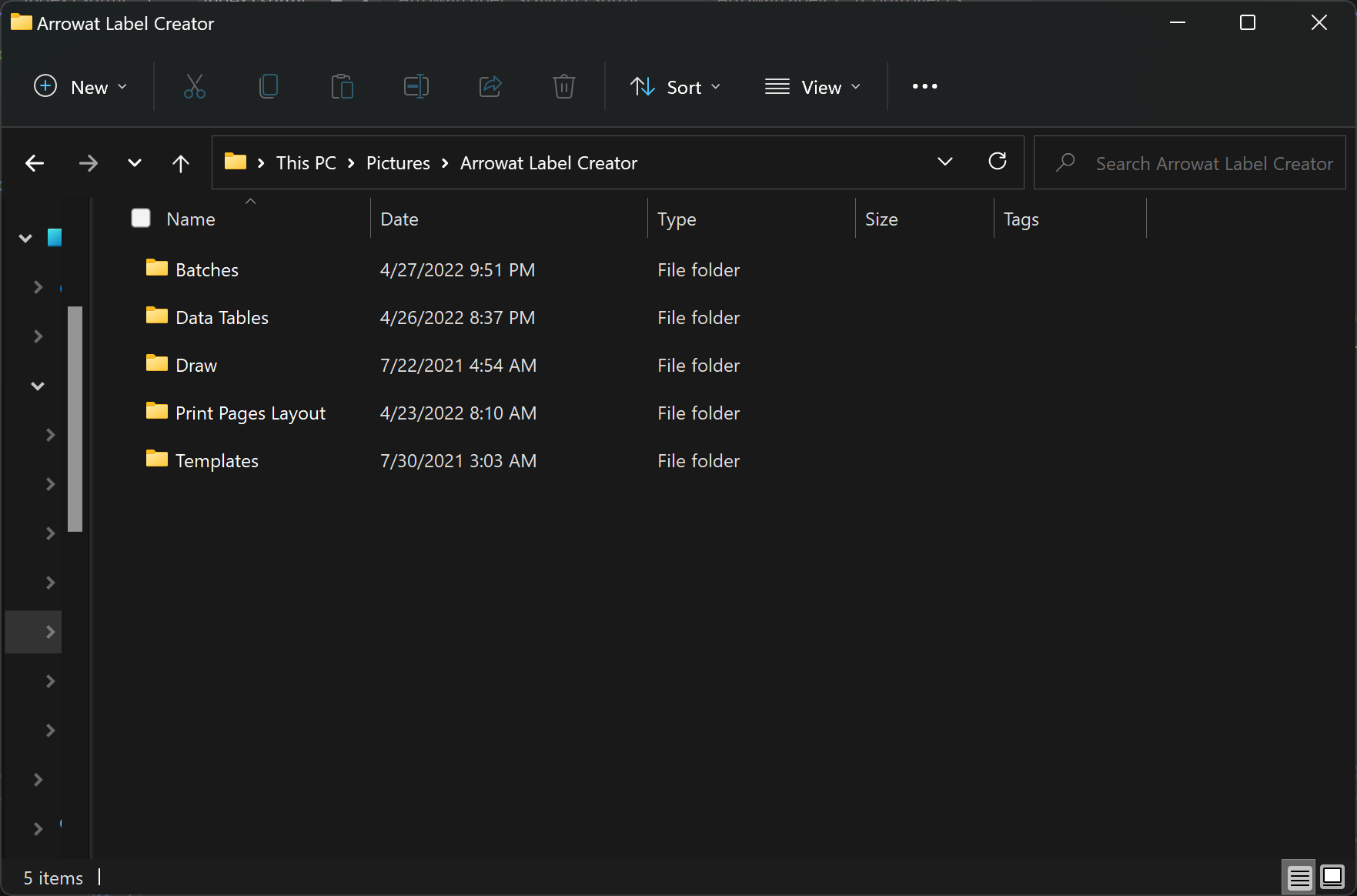Image resolution: width=1357 pixels, height=896 pixels.
Task: Minimize the Arrowat Label Creator window
Action: 1178,23
